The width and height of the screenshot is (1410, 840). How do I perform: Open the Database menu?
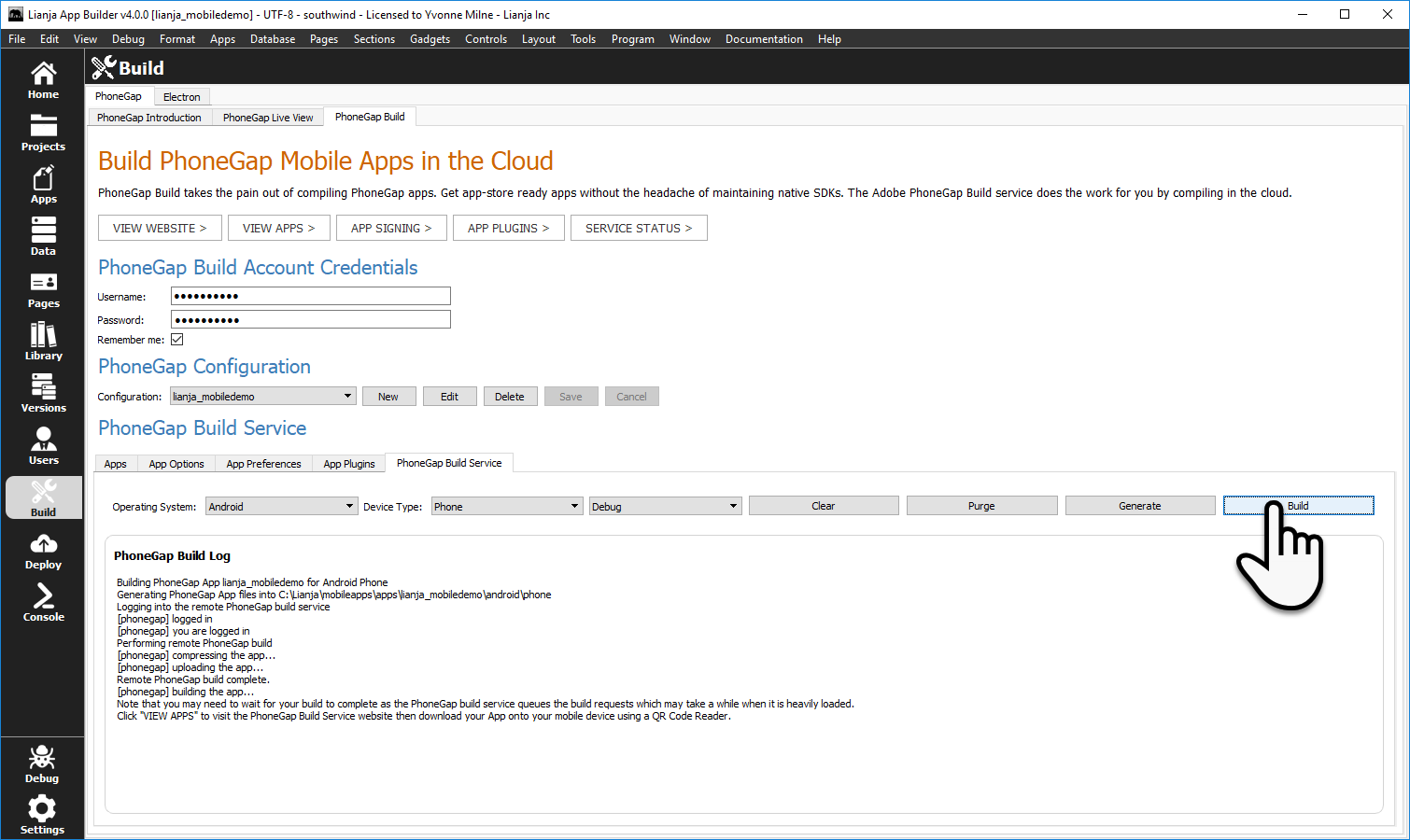(x=273, y=39)
